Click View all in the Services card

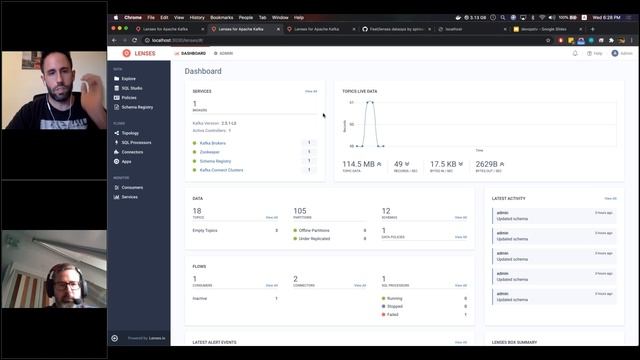(x=311, y=91)
